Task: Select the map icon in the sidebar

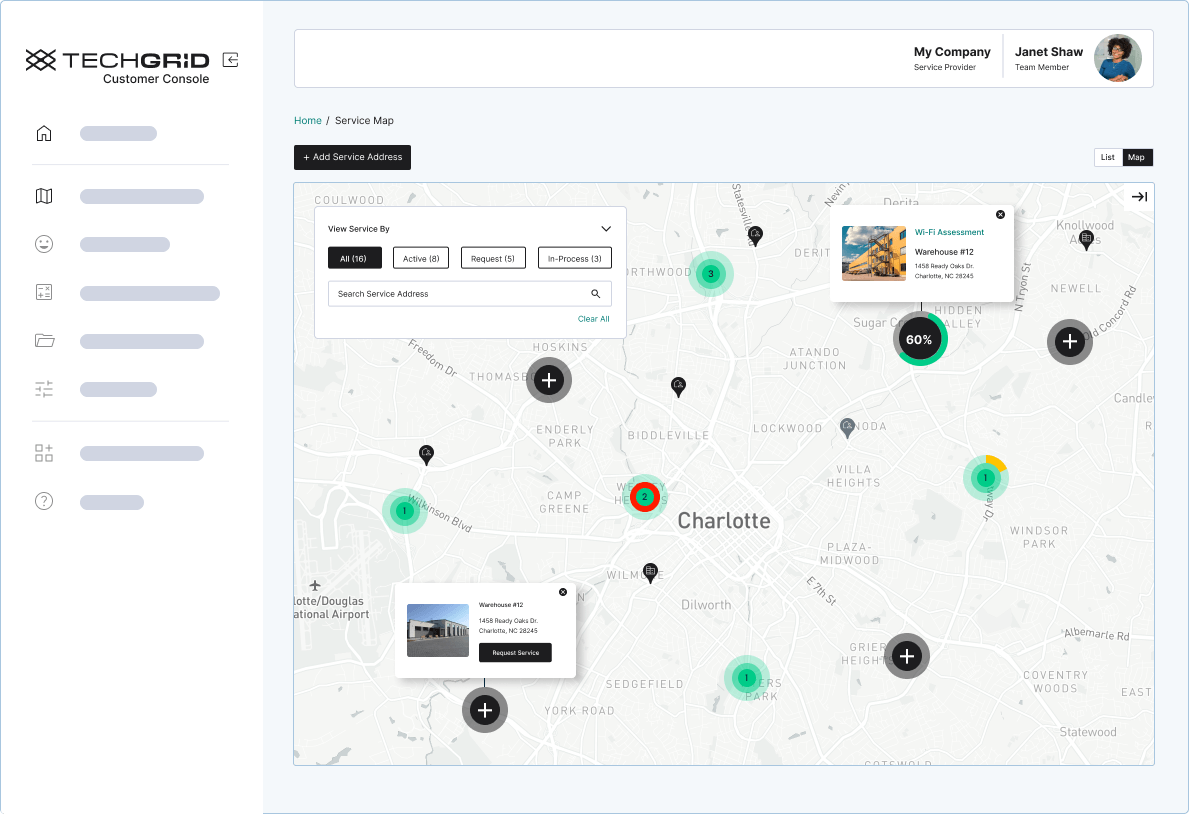Action: coord(44,196)
